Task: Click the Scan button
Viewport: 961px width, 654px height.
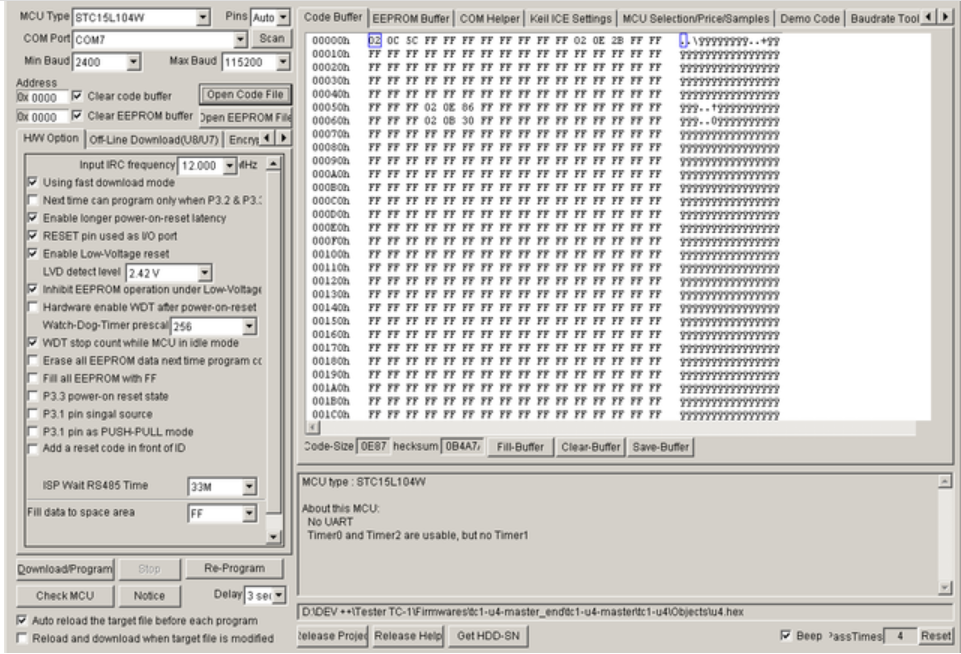Action: [272, 39]
